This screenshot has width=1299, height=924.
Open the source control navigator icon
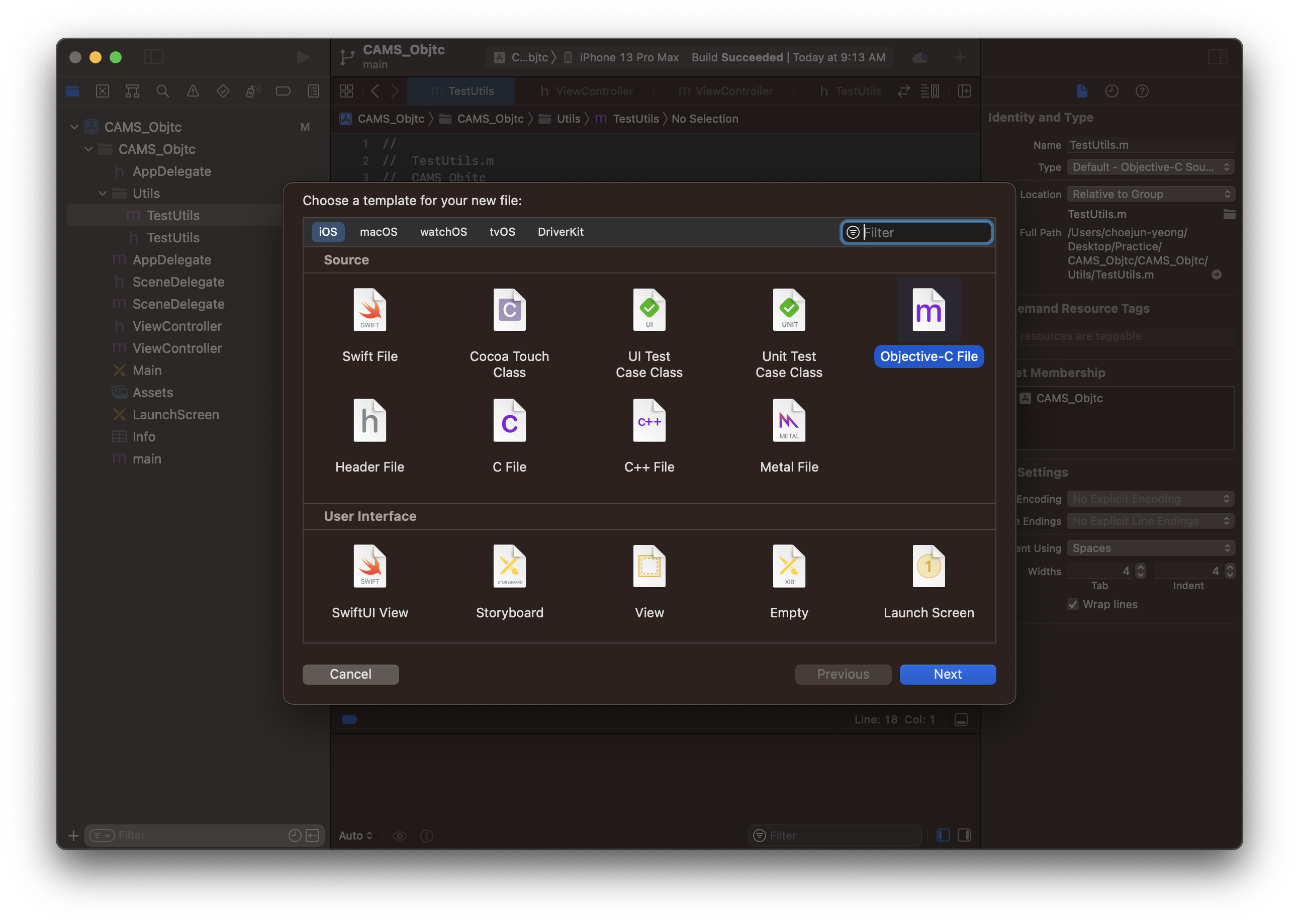tap(103, 91)
